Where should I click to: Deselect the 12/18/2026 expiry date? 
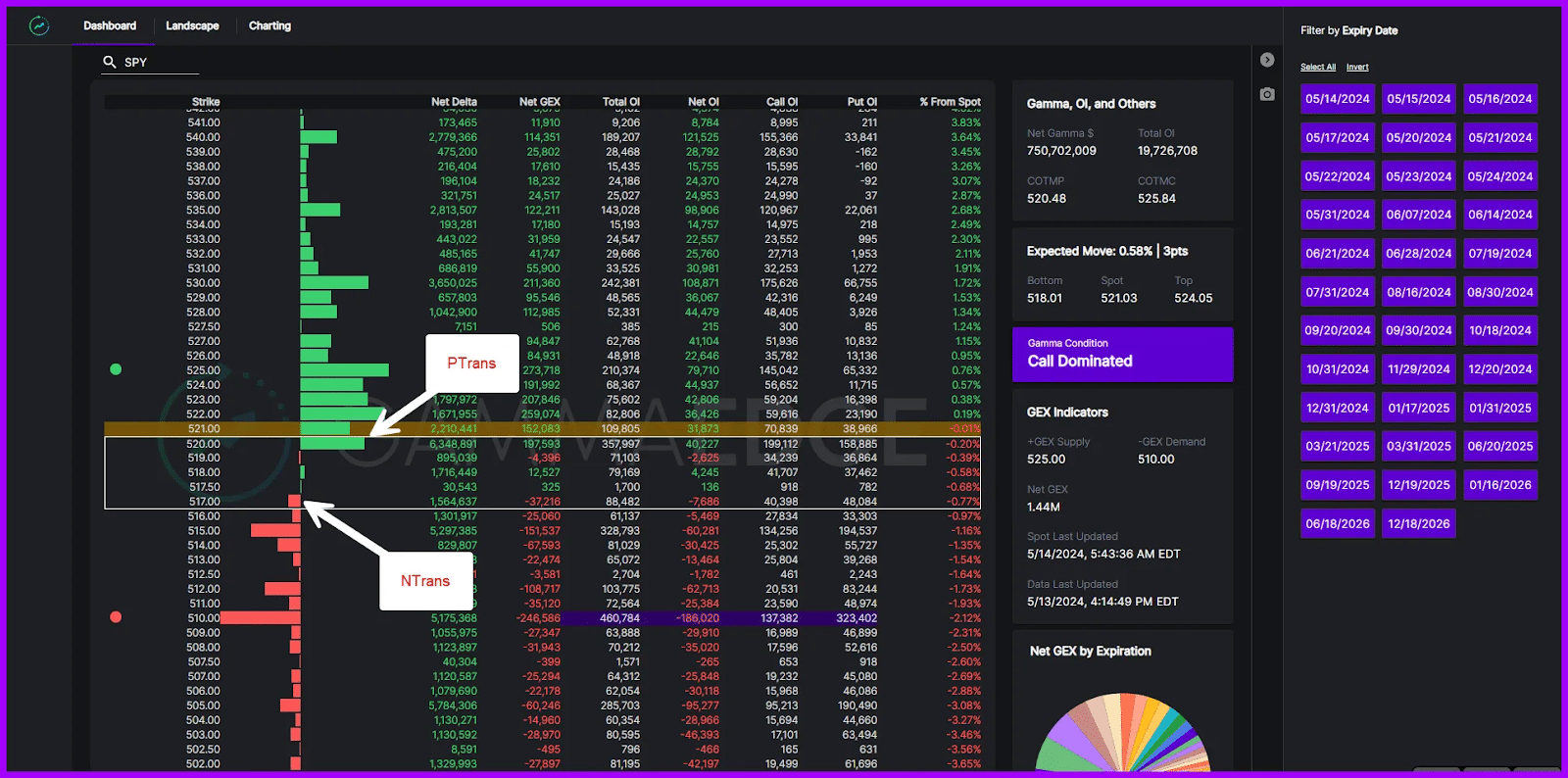[1418, 524]
